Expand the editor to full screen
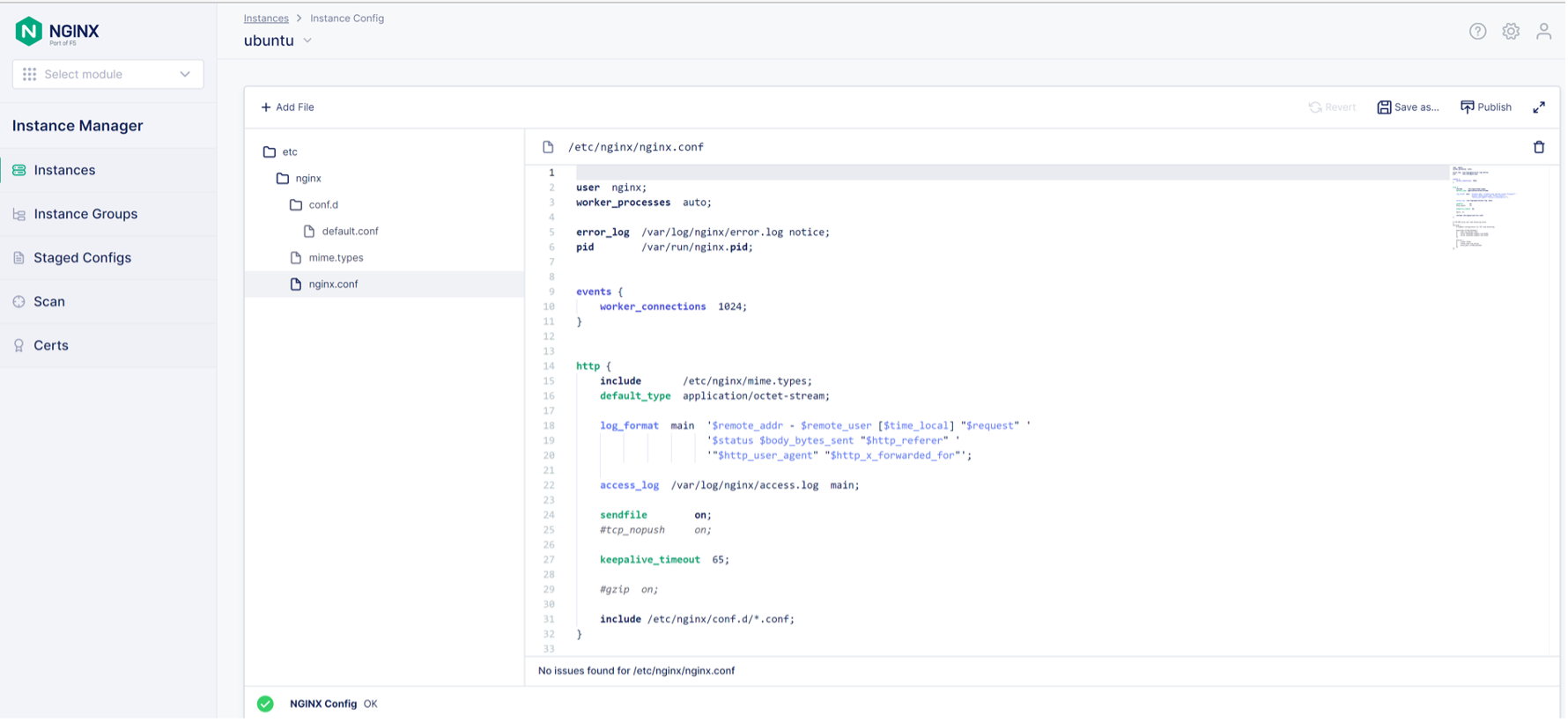Viewport: 1568px width, 722px height. (x=1539, y=107)
